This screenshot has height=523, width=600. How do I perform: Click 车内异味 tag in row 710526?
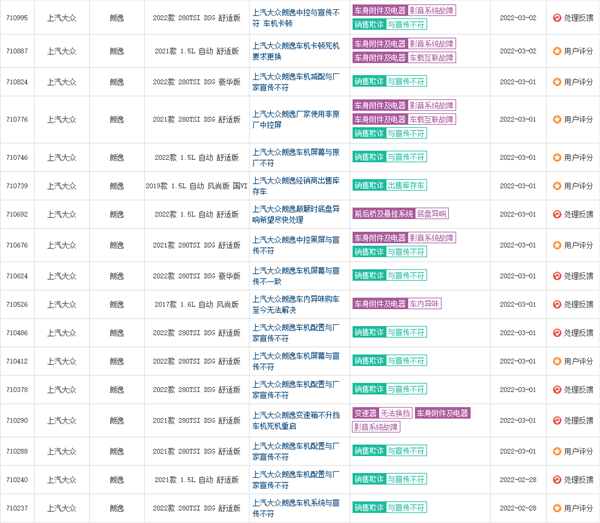pos(424,304)
